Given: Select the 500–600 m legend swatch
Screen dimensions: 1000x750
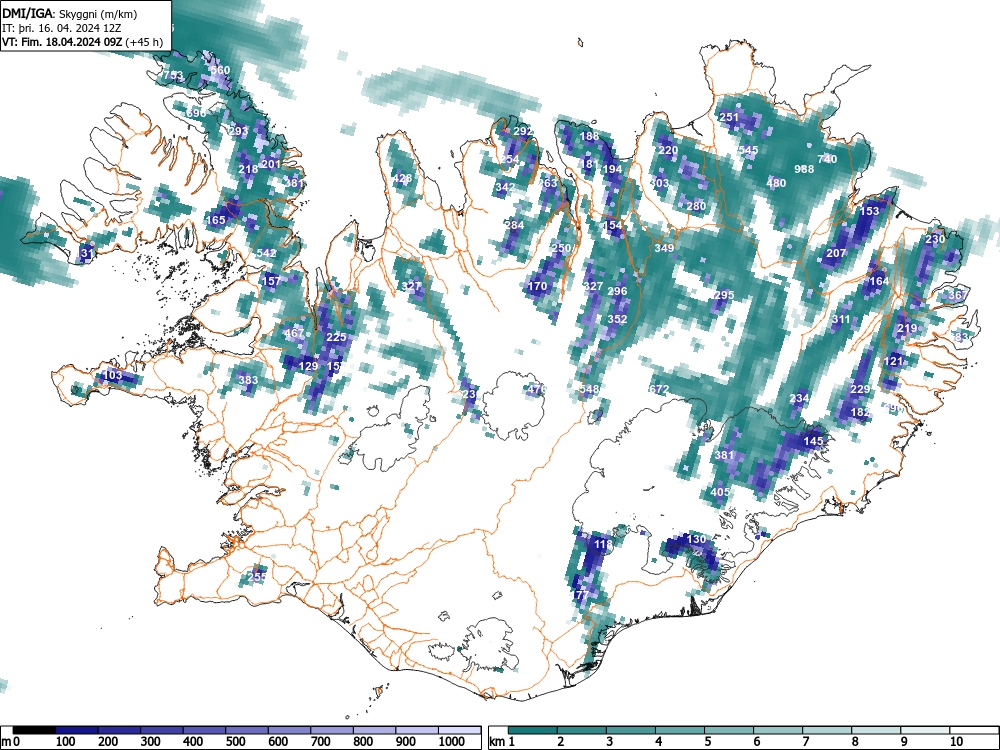Looking at the screenshot, I should [247, 730].
